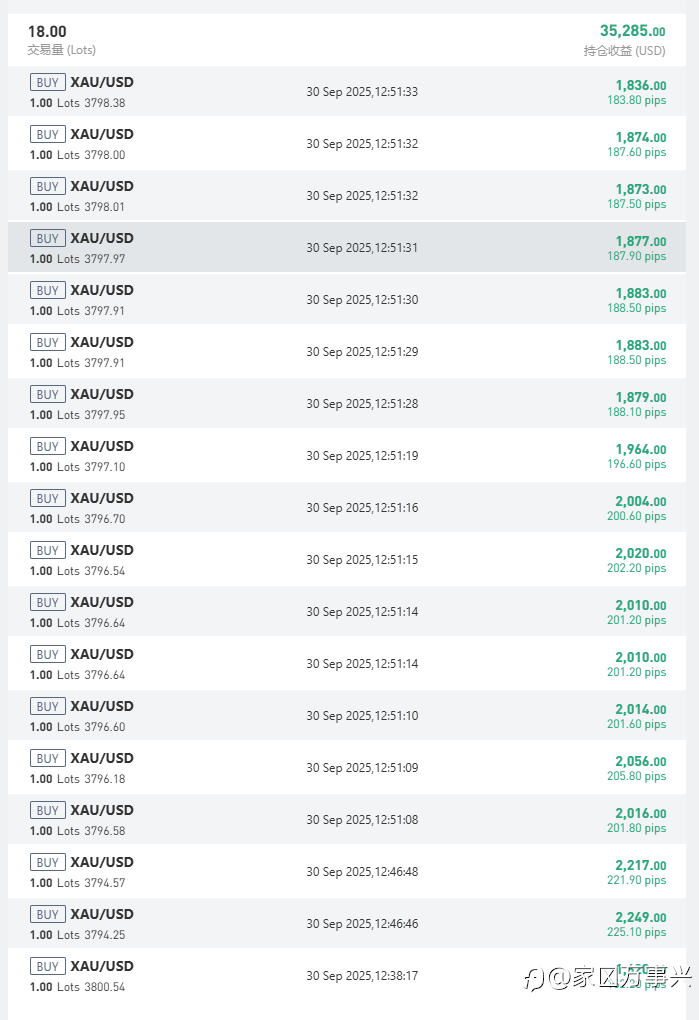This screenshot has height=1020, width=699.
Task: Select the timestamp 30 Sep 2025,12:38:17
Action: coord(362,976)
